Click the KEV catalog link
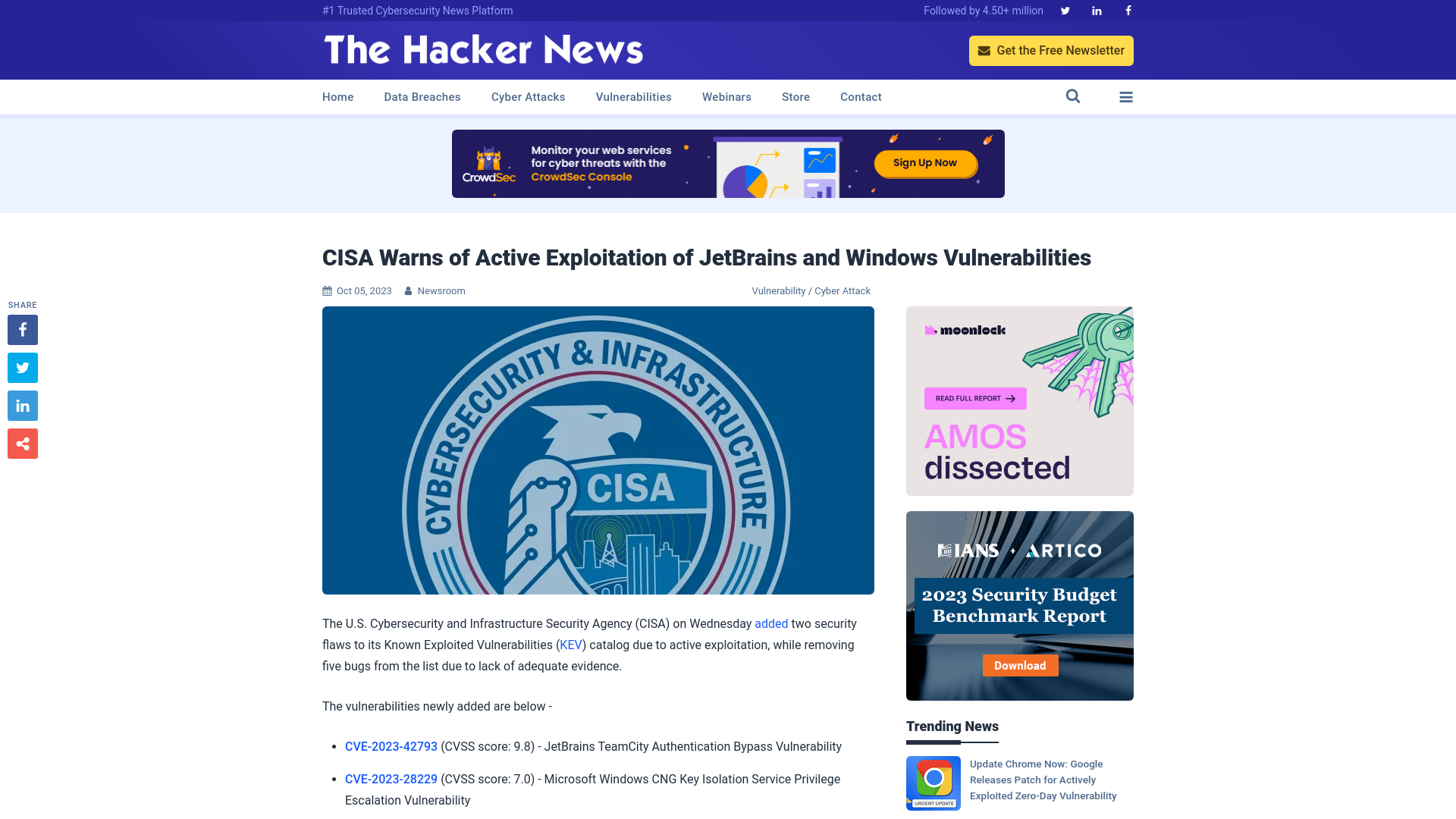 (570, 645)
